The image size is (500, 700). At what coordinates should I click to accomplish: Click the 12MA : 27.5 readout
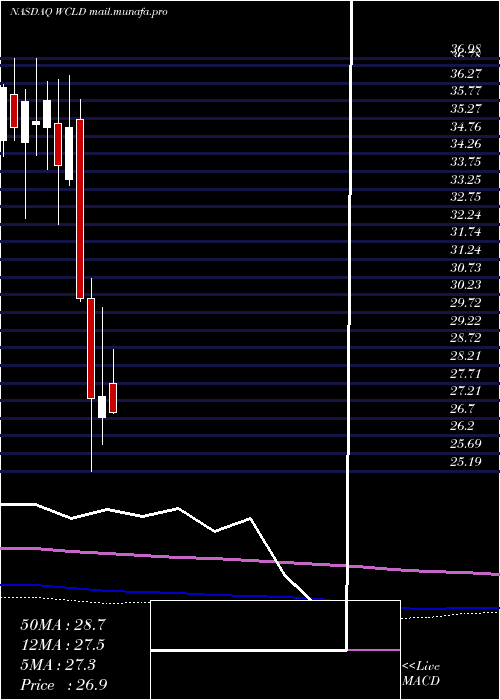63,645
